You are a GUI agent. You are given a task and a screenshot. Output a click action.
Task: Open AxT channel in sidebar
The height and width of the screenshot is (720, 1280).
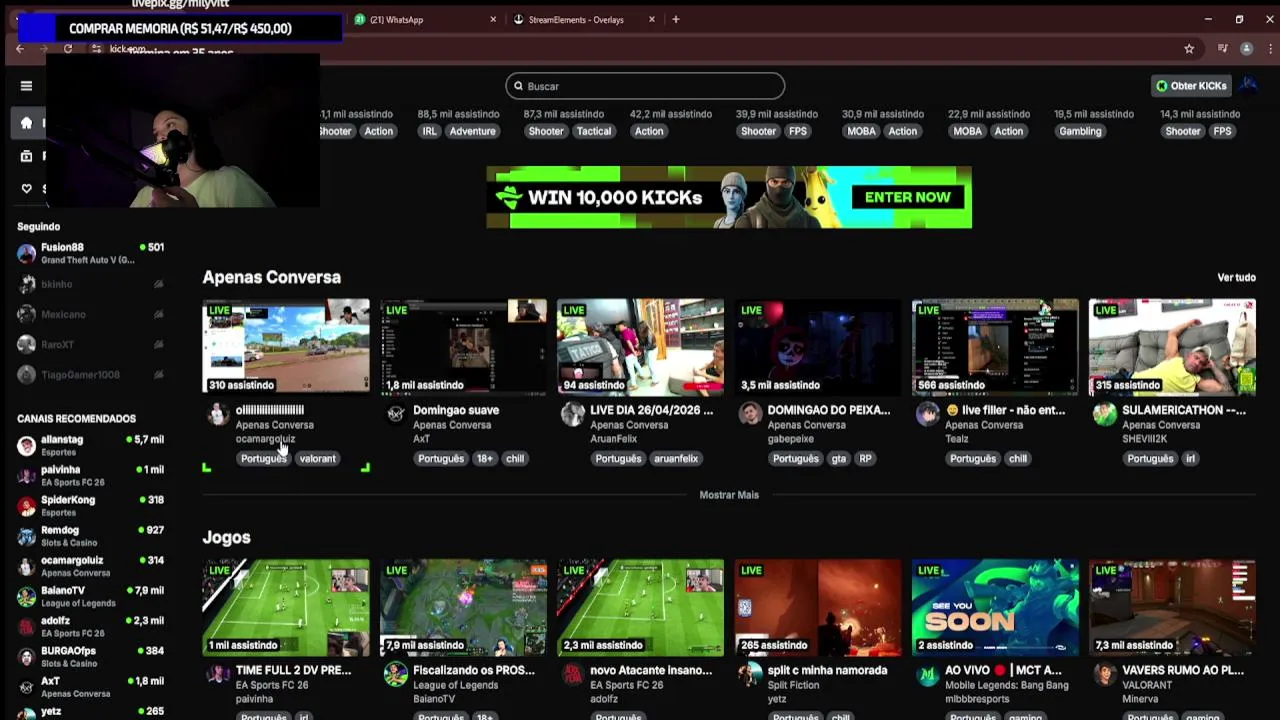(x=90, y=687)
